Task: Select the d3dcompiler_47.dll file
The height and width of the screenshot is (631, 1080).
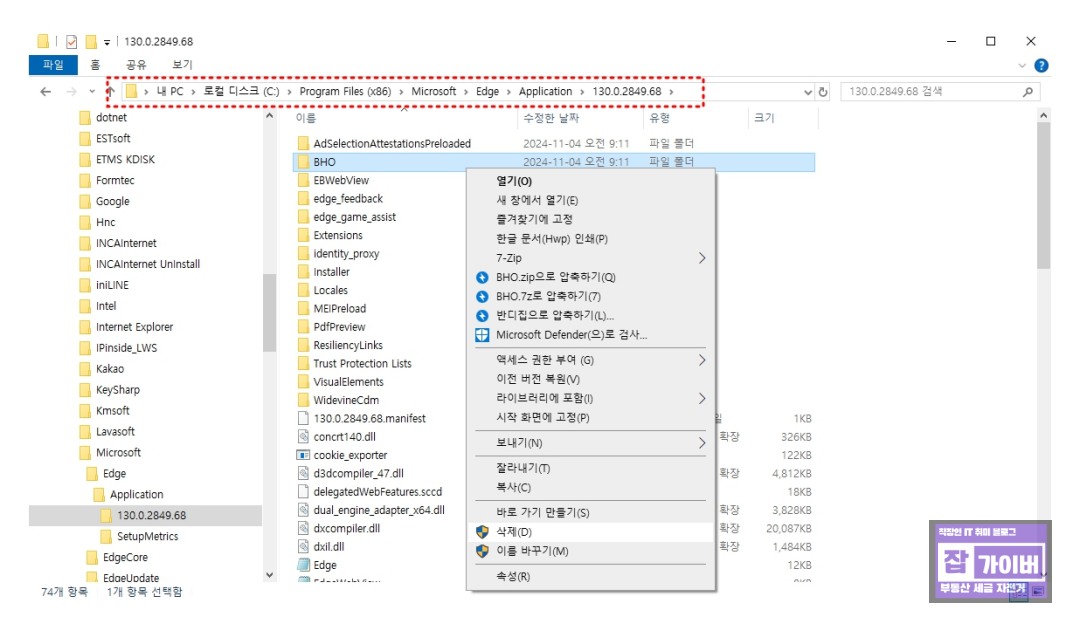Action: pos(358,474)
